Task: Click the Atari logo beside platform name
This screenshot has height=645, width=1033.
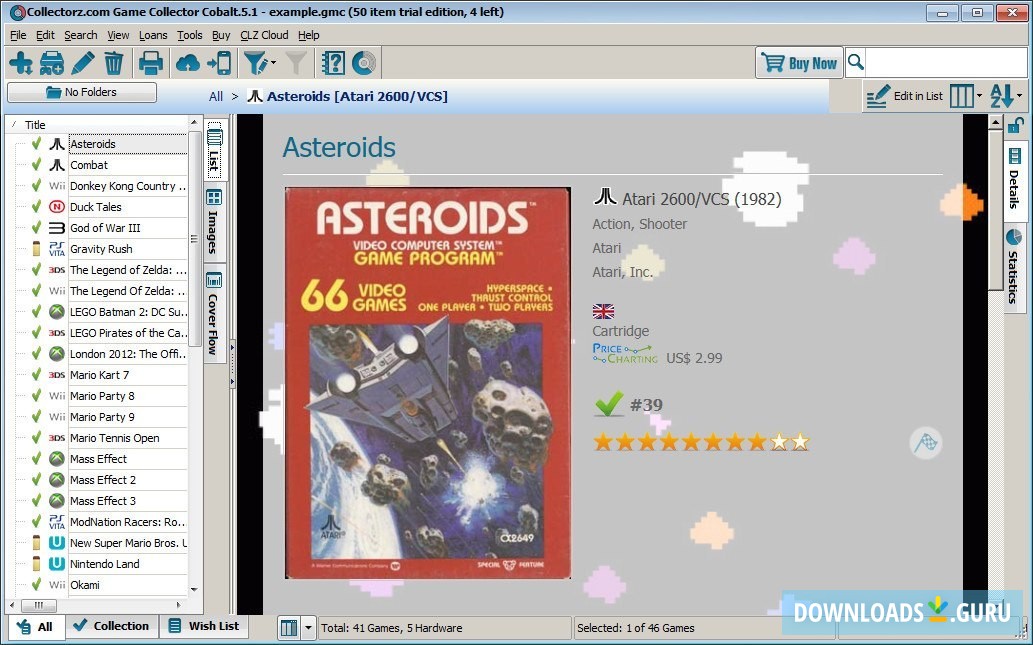Action: pos(605,197)
